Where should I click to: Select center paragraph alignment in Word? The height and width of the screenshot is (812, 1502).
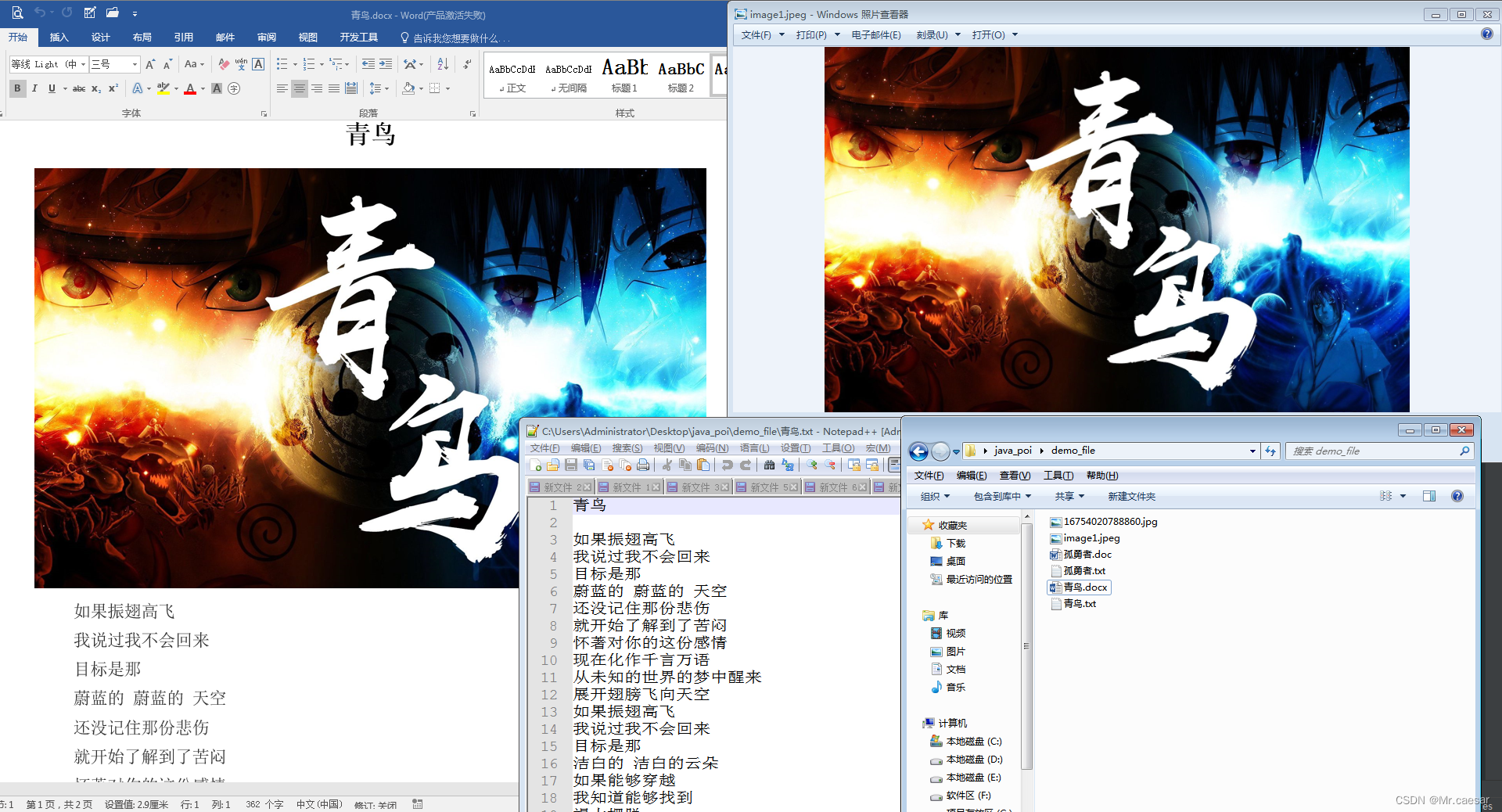tap(300, 88)
